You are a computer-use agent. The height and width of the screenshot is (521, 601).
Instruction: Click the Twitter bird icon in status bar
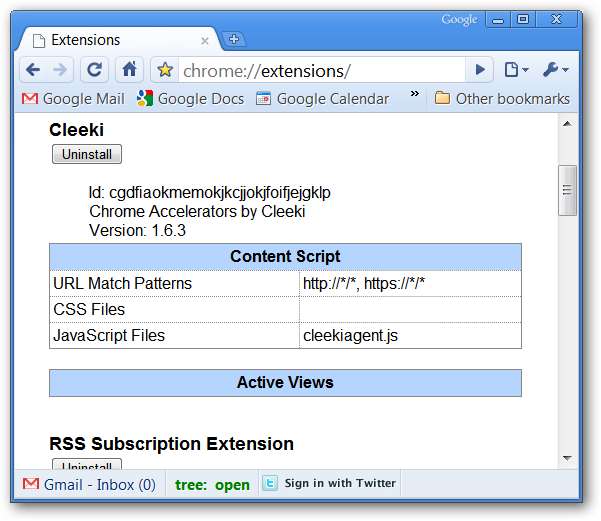tap(270, 484)
